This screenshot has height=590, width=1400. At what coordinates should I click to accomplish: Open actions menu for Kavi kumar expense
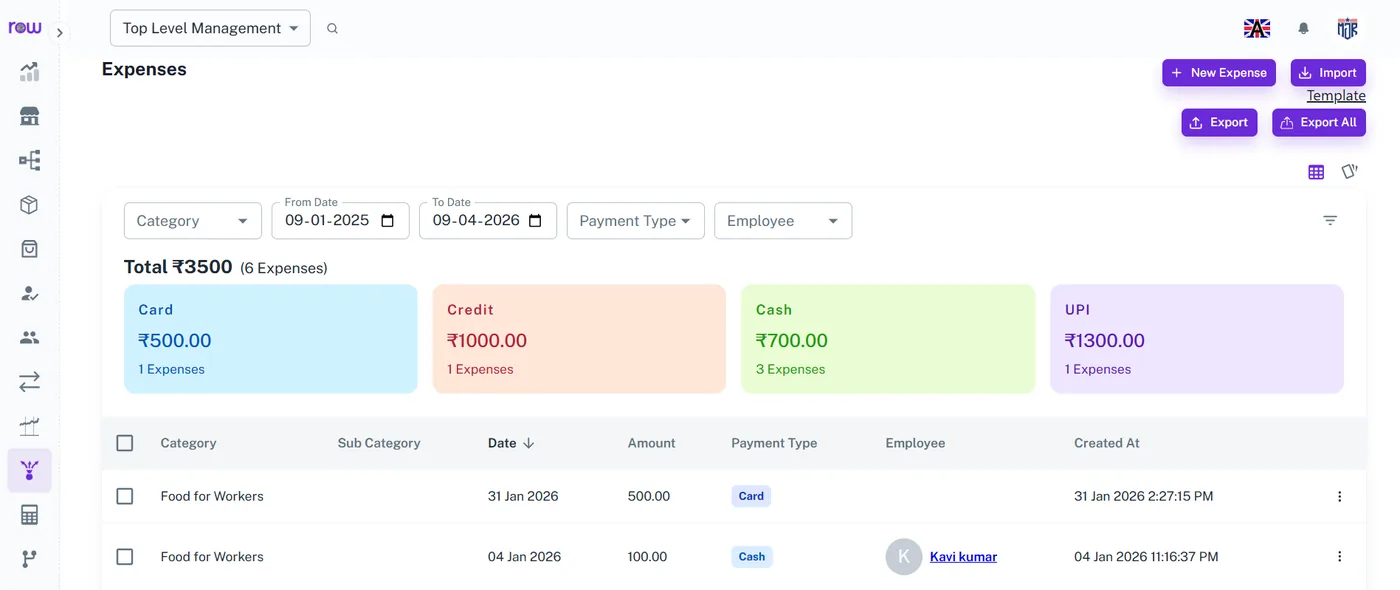1340,557
